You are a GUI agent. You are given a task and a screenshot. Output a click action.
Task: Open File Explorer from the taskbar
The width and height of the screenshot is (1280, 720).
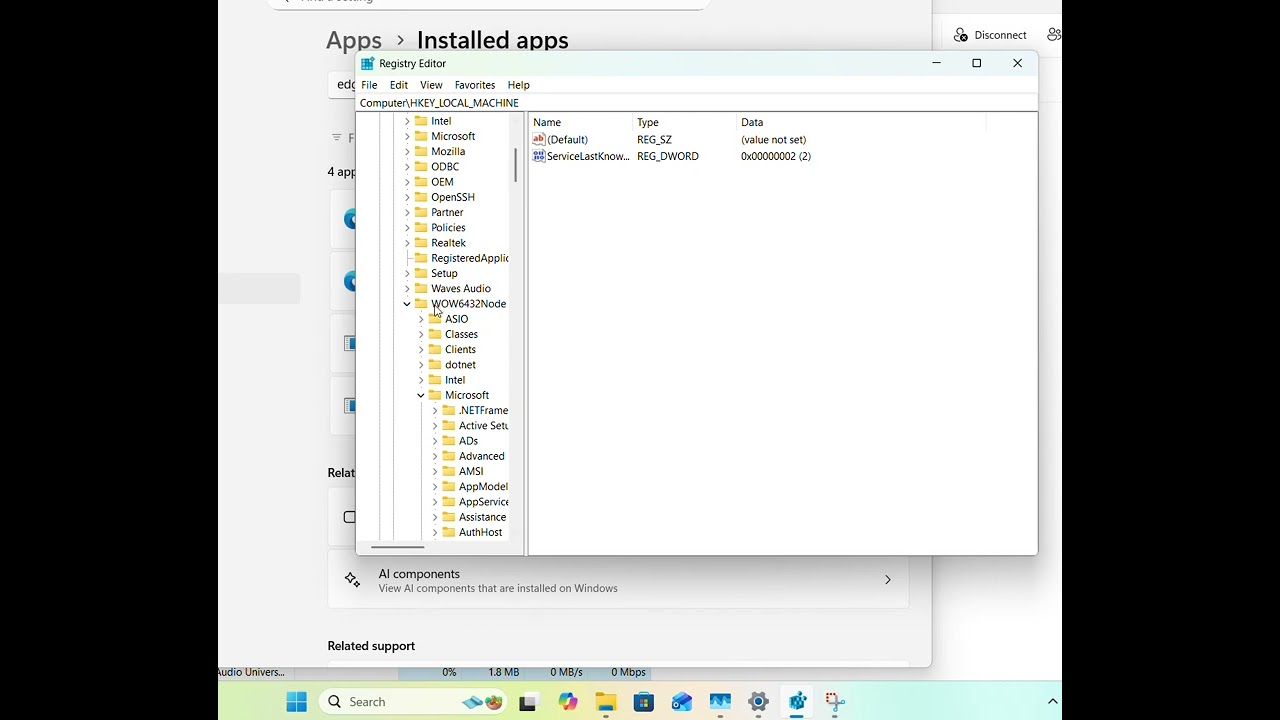pyautogui.click(x=606, y=702)
